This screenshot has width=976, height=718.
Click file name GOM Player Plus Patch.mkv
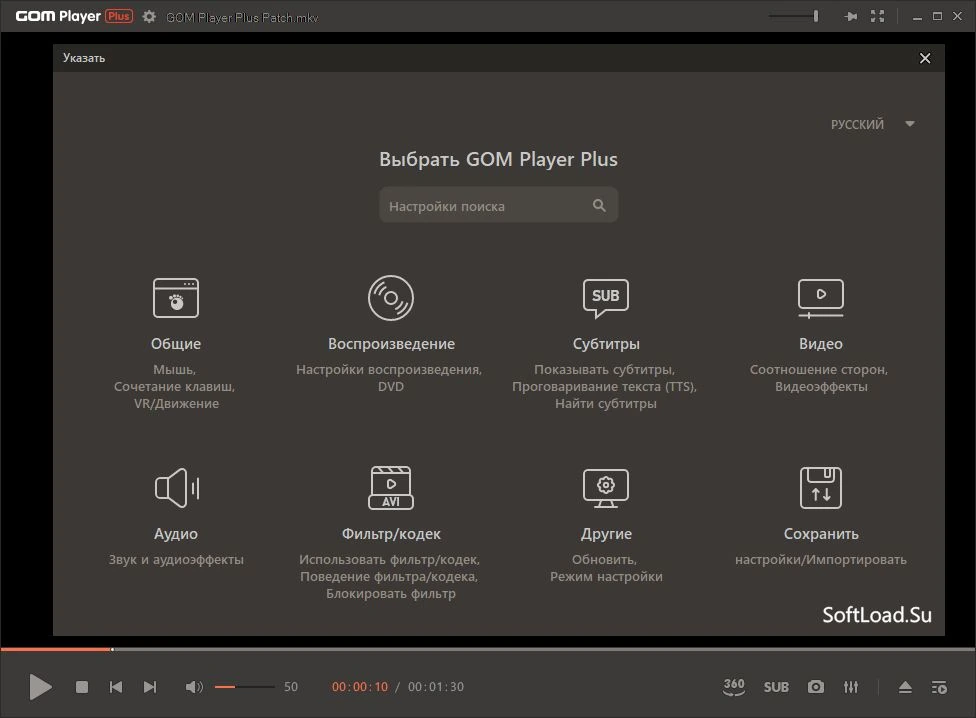point(242,17)
